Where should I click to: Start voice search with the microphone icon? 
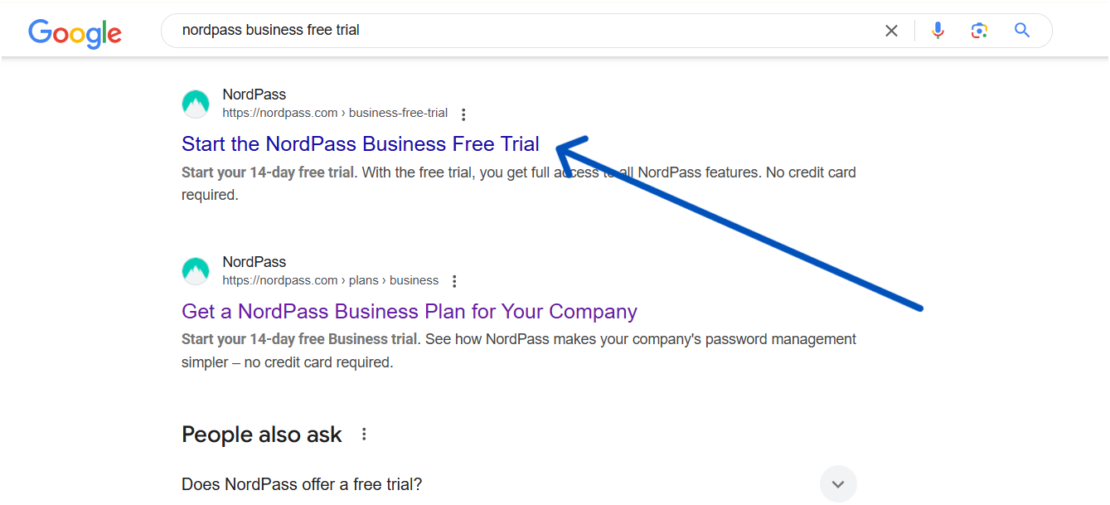point(937,31)
